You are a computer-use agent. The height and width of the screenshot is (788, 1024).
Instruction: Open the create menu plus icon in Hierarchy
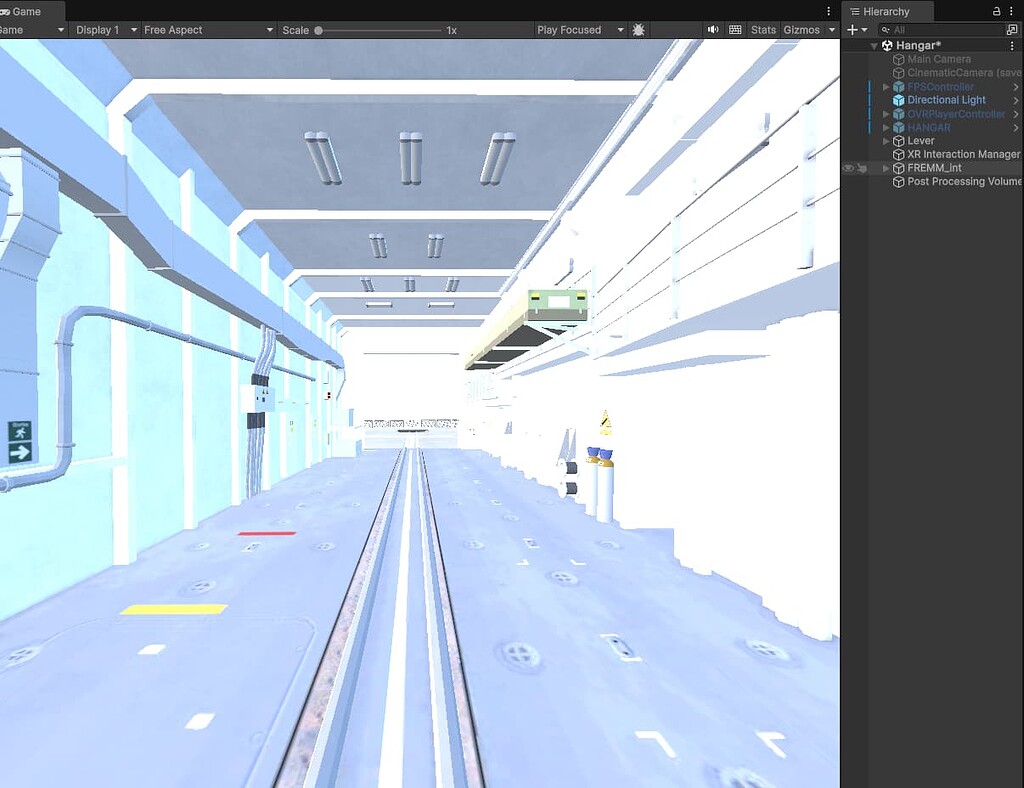851,30
